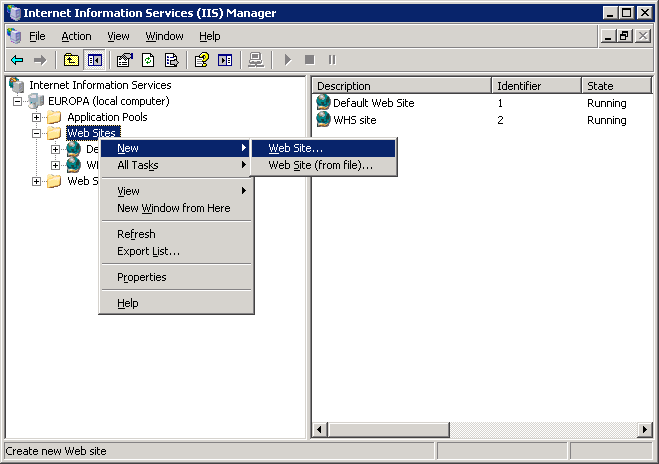
Task: Click the Pause item toolbar icon
Action: pos(332,60)
